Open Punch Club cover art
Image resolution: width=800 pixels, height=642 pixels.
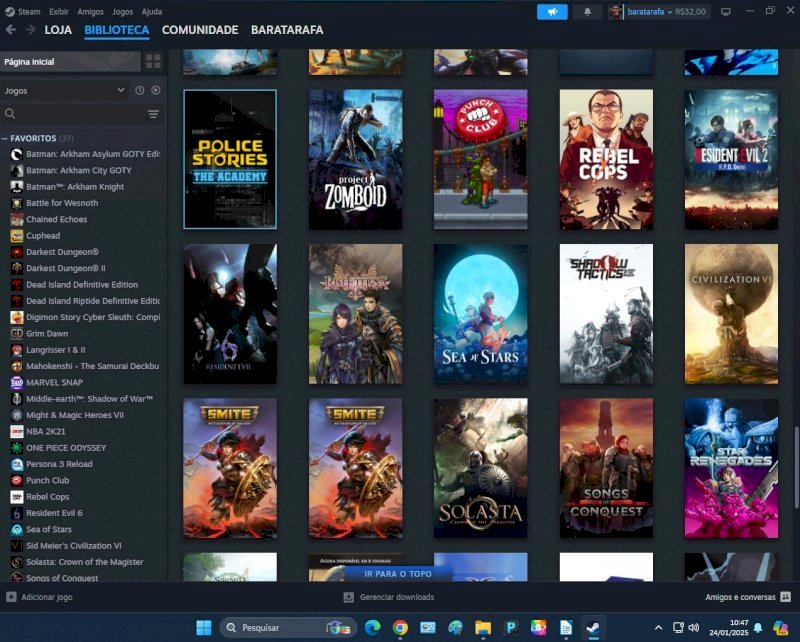[481, 159]
